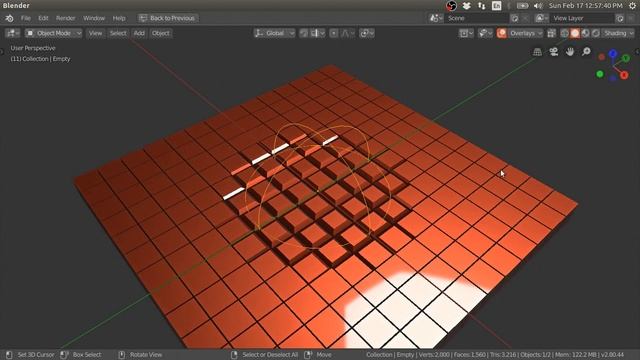Open the object type visibility dropdown

pos(466,33)
